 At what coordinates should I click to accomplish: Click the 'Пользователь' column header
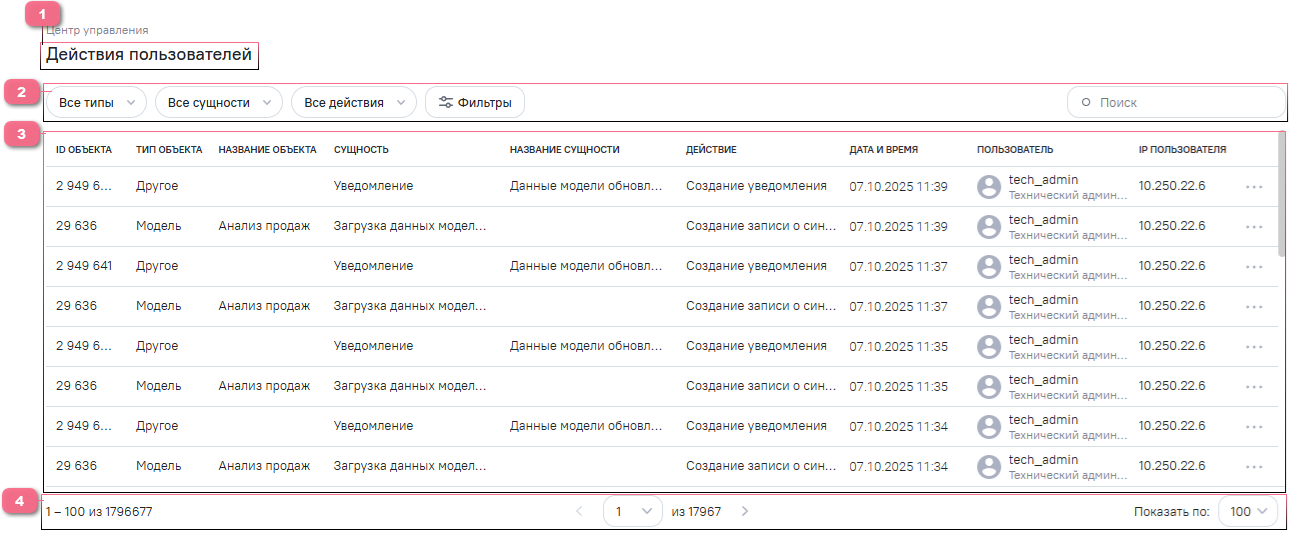(1014, 150)
